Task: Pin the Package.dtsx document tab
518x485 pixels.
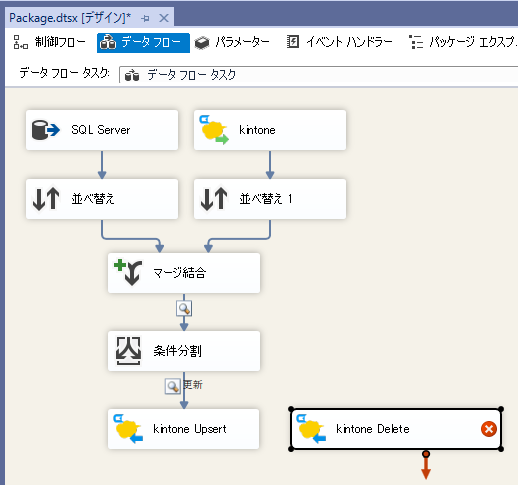Action: click(145, 18)
